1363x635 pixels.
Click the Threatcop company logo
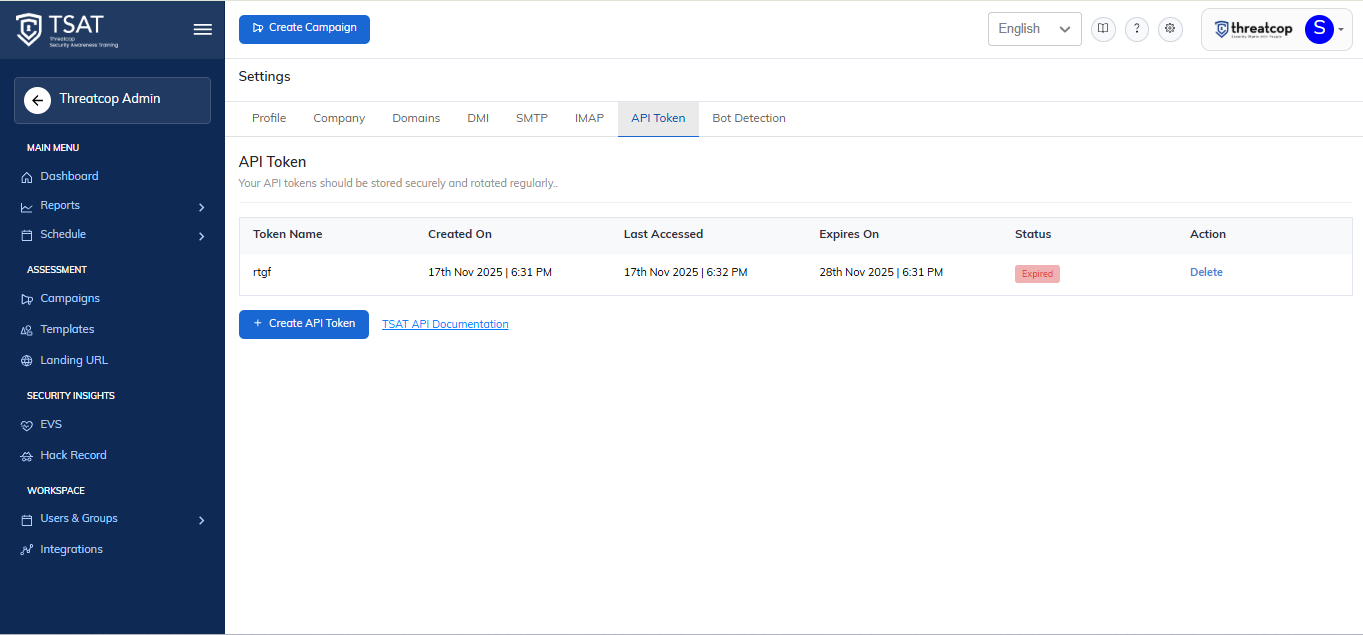coord(1253,29)
